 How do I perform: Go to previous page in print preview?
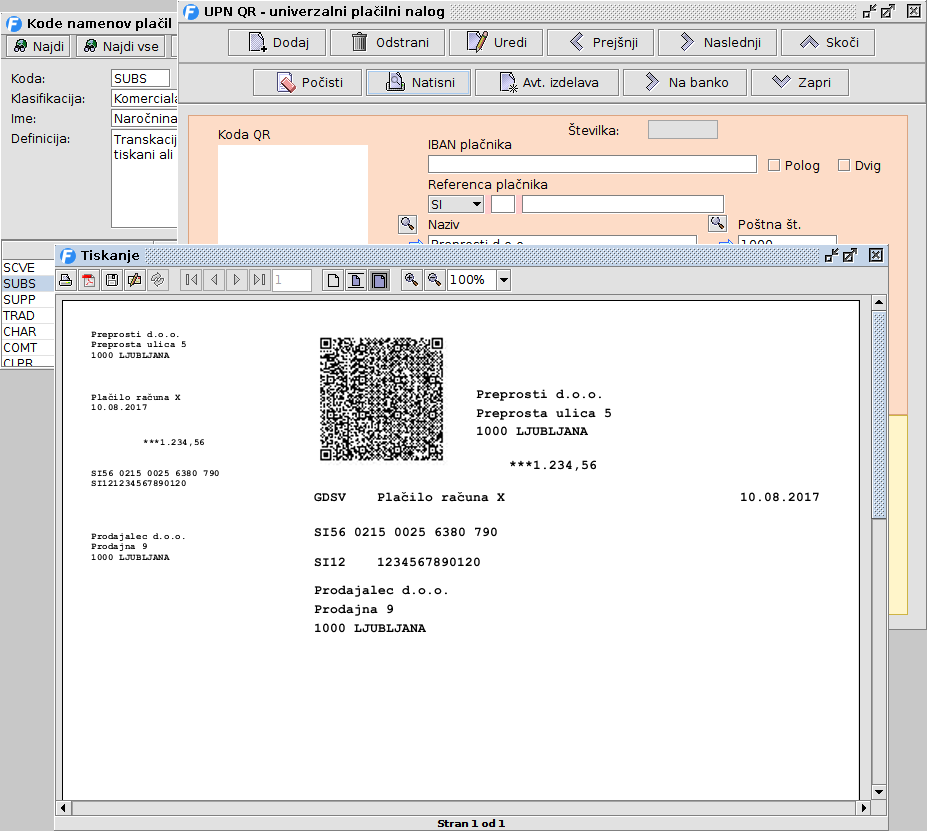(215, 280)
